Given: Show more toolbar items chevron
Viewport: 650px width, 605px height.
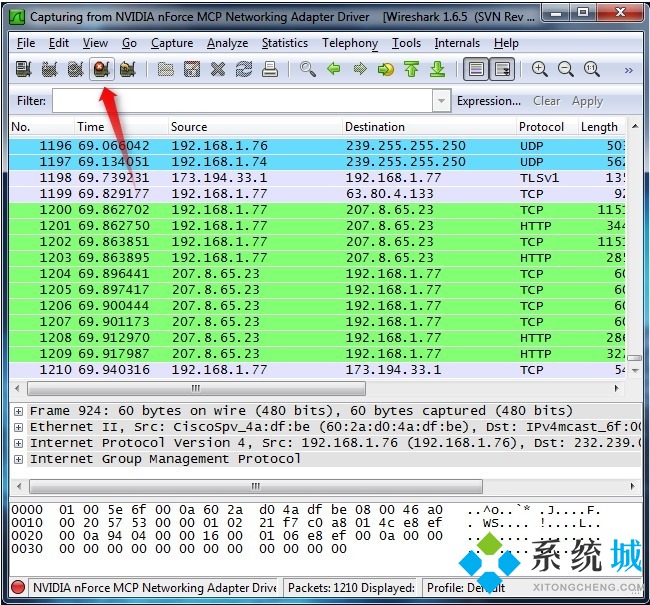Looking at the screenshot, I should pyautogui.click(x=628, y=70).
